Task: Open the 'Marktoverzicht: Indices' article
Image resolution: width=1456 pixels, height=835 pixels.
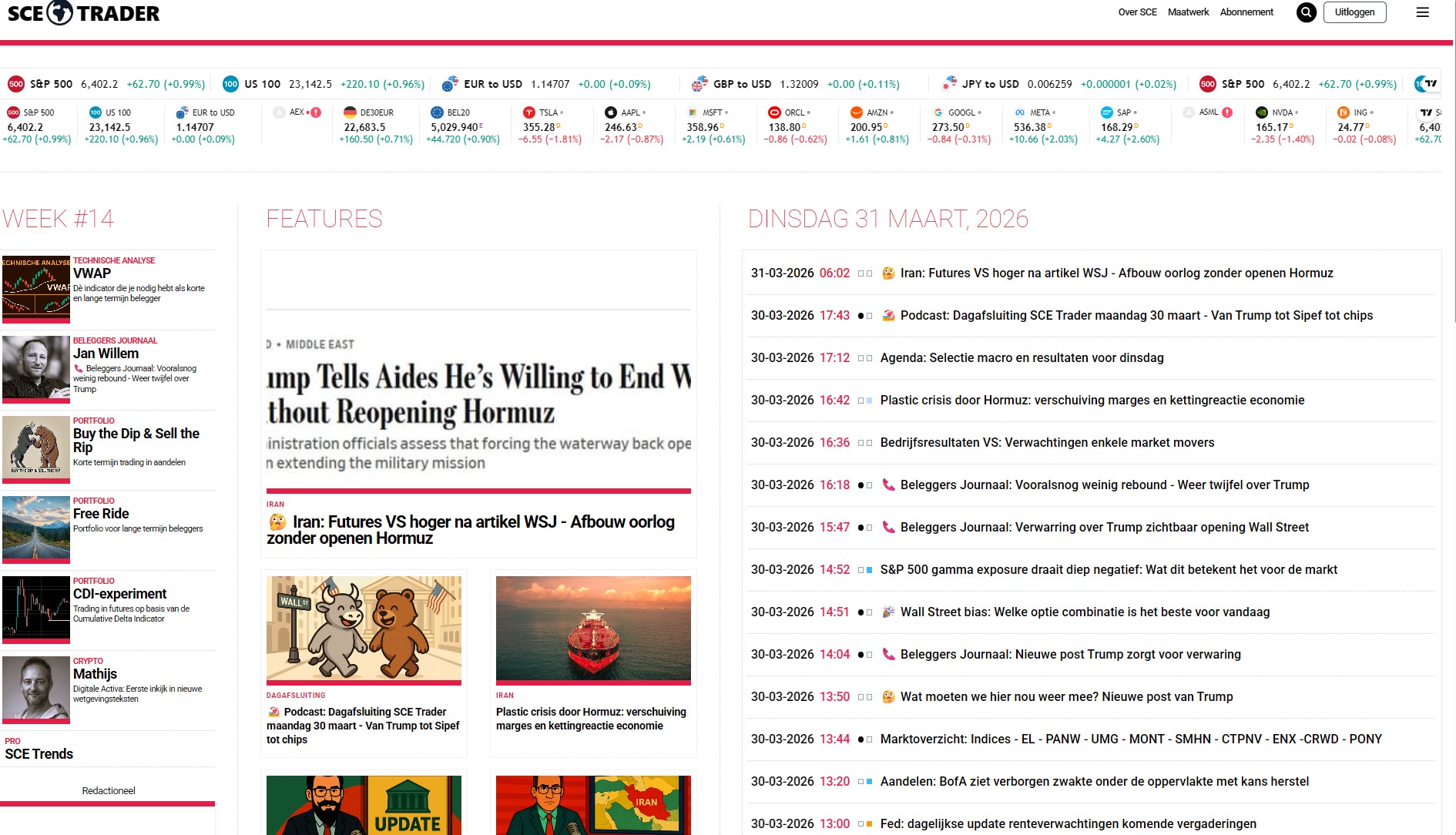Action: tap(1131, 739)
